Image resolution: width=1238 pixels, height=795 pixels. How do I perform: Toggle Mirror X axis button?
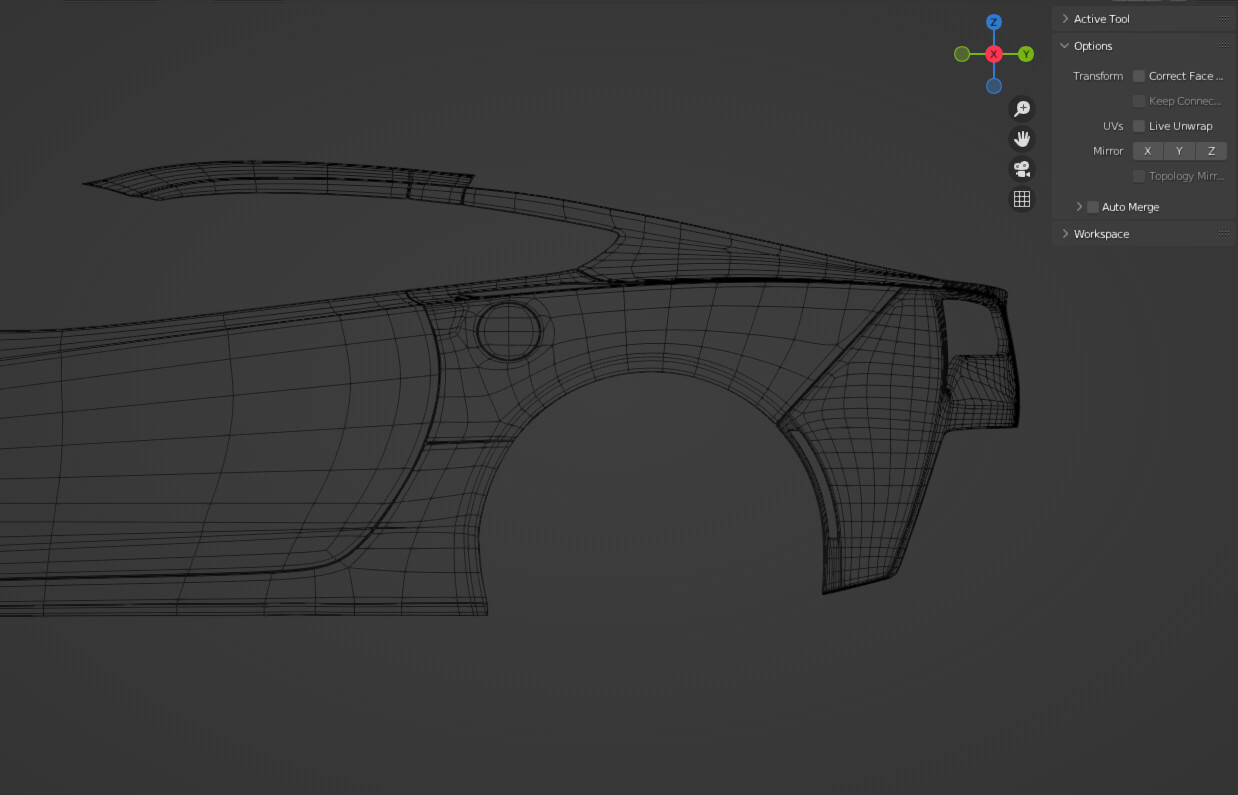click(x=1147, y=151)
